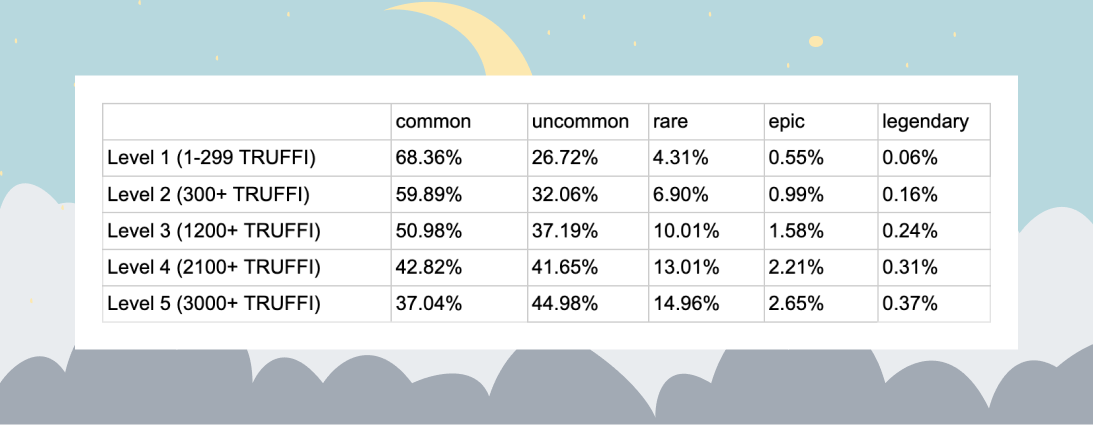This screenshot has width=1093, height=425.
Task: Click the 'uncommon' column header
Action: [x=580, y=122]
